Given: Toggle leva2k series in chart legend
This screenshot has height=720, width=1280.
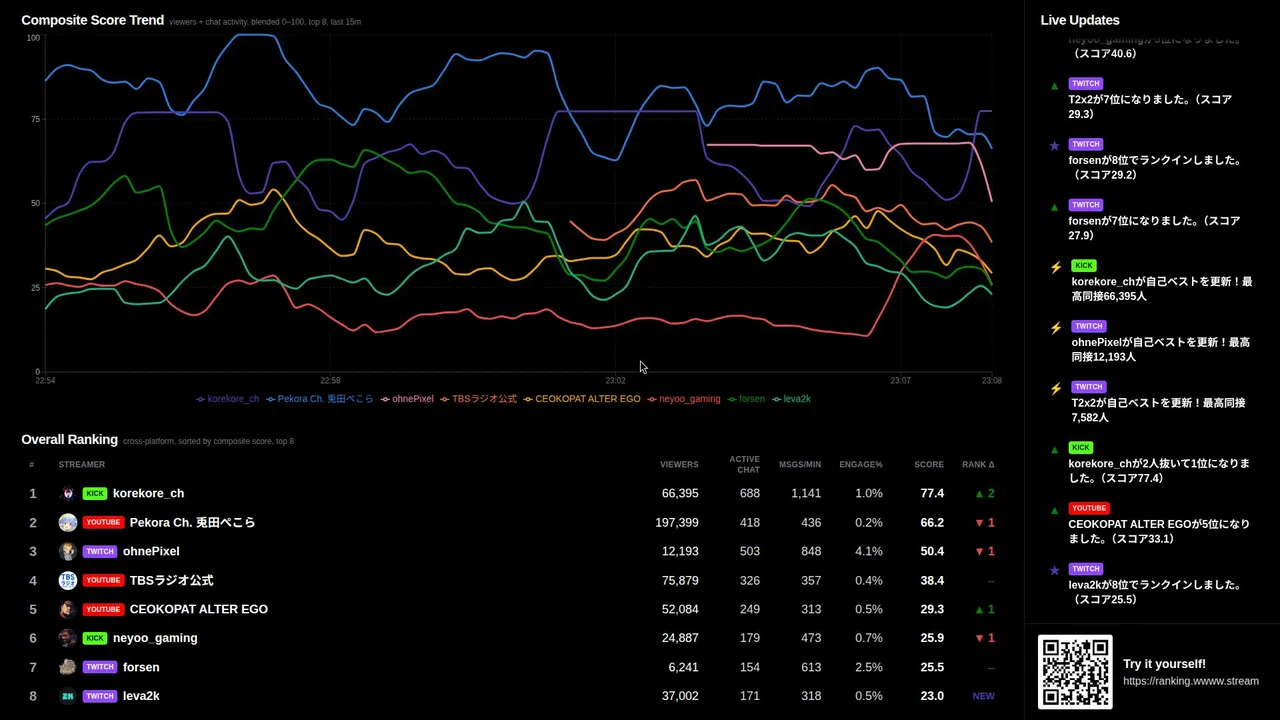Looking at the screenshot, I should 791,399.
